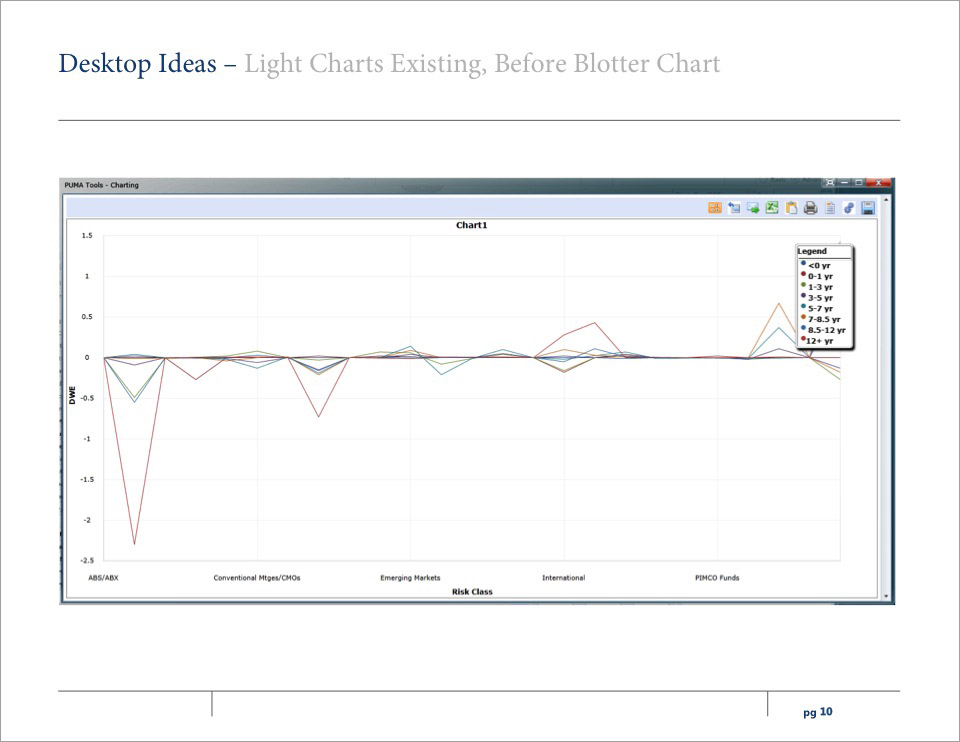Click the document page toolbar icon
Image resolution: width=960 pixels, height=742 pixels.
pyautogui.click(x=829, y=208)
